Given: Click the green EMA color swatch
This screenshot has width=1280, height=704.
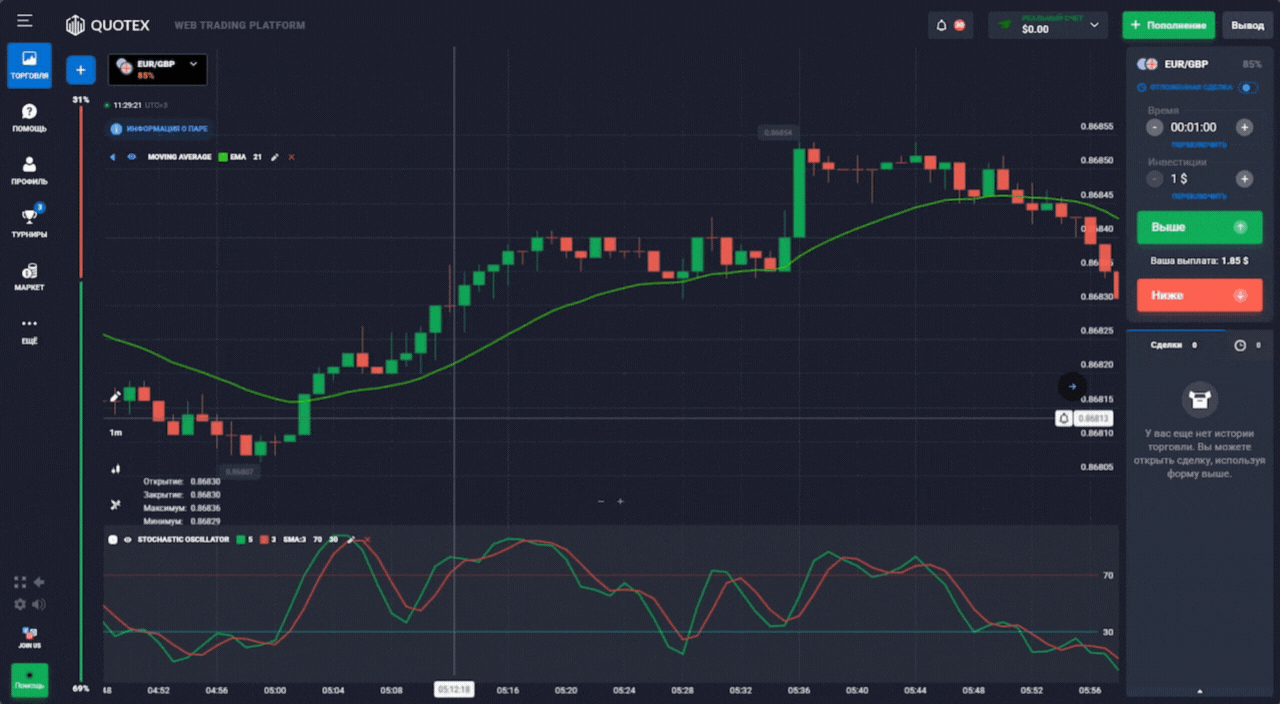Looking at the screenshot, I should click(223, 157).
